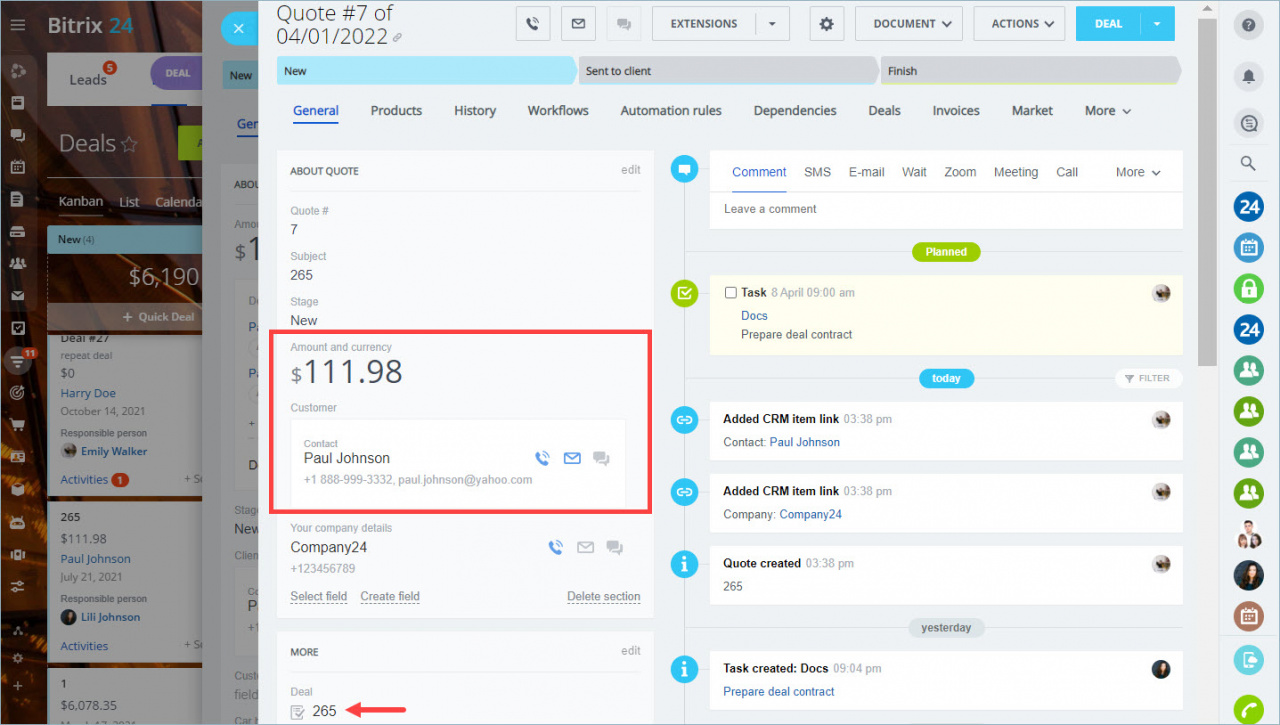Open the shopping cart icon in left sidebar

[17, 424]
